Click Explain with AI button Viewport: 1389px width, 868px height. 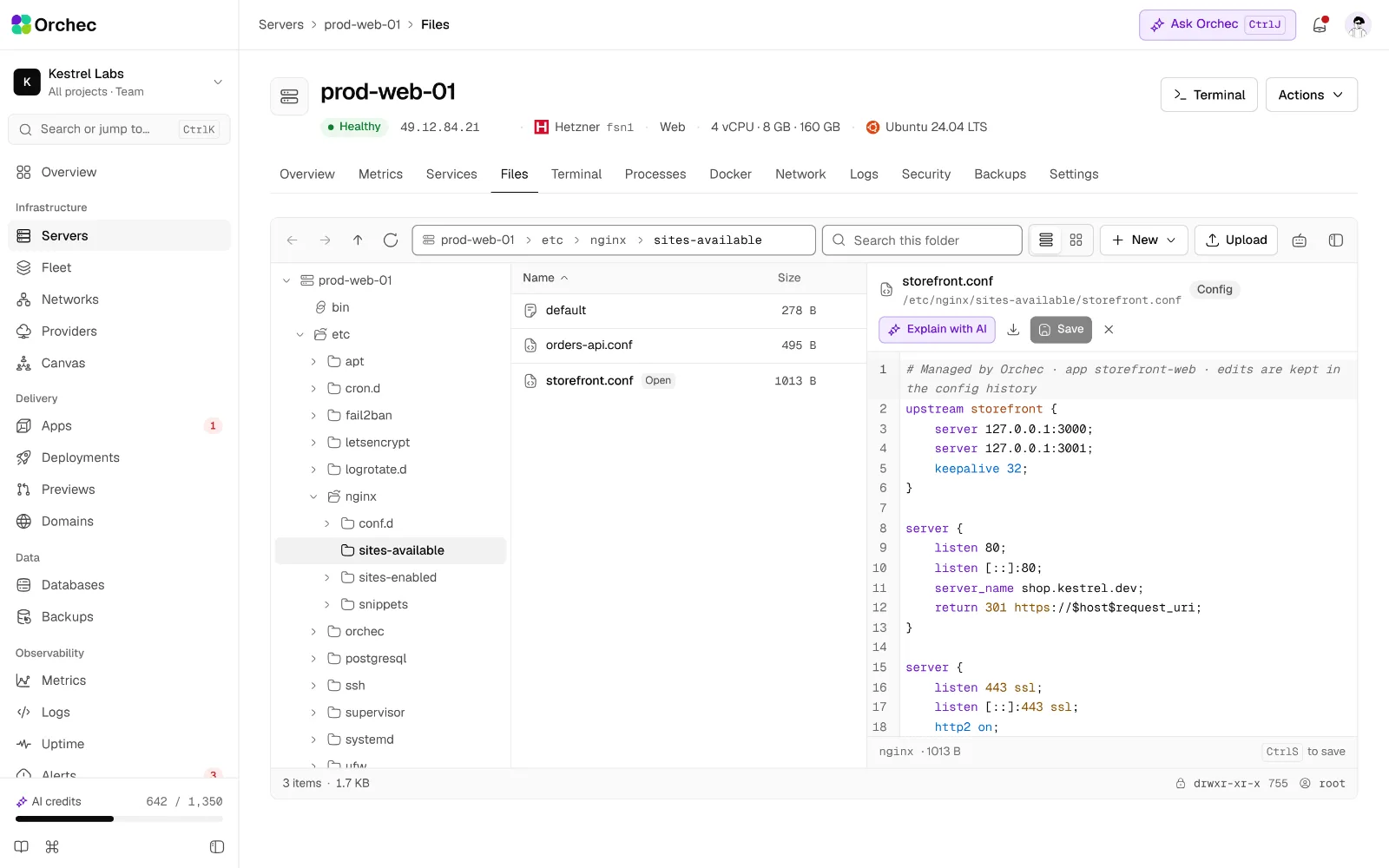coord(937,329)
